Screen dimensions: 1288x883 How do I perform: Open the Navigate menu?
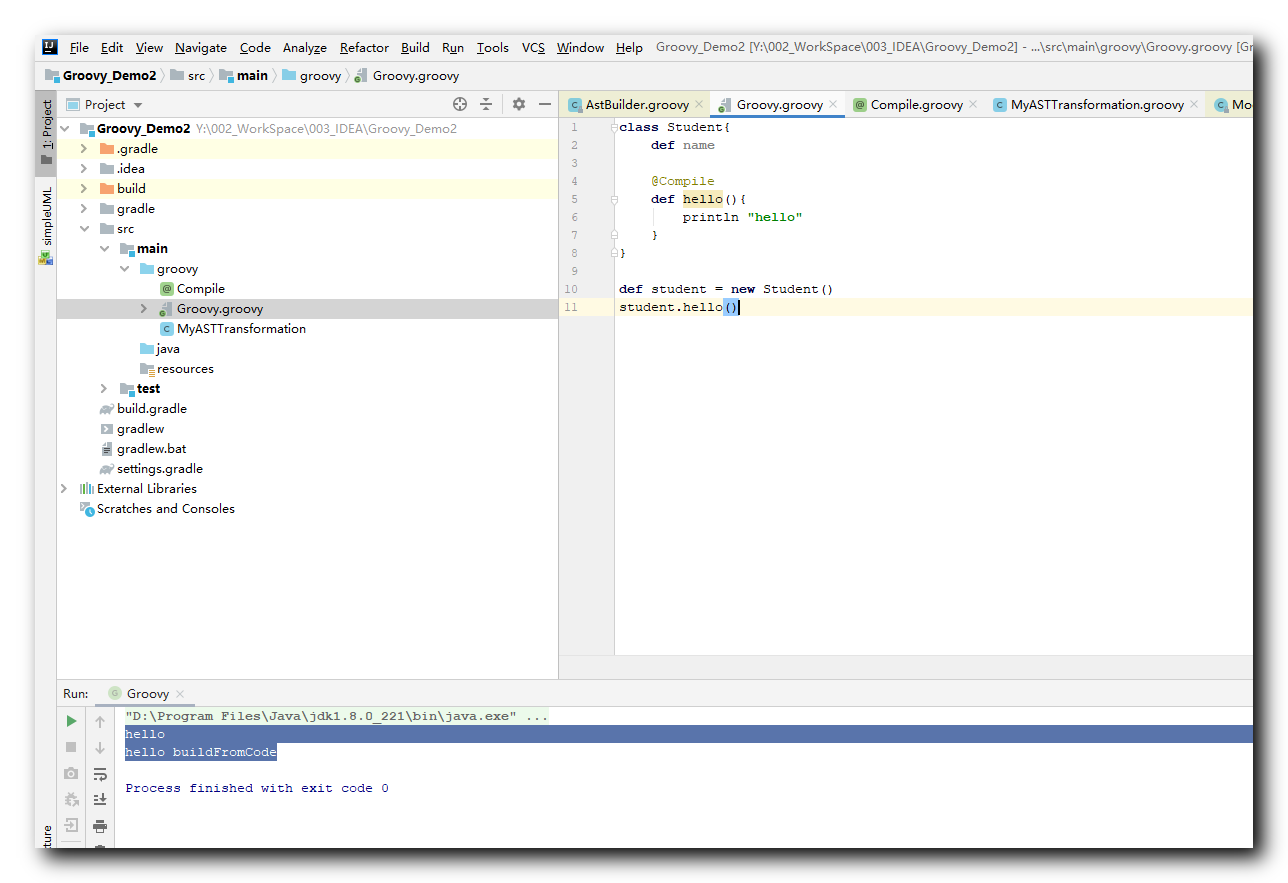(x=201, y=47)
